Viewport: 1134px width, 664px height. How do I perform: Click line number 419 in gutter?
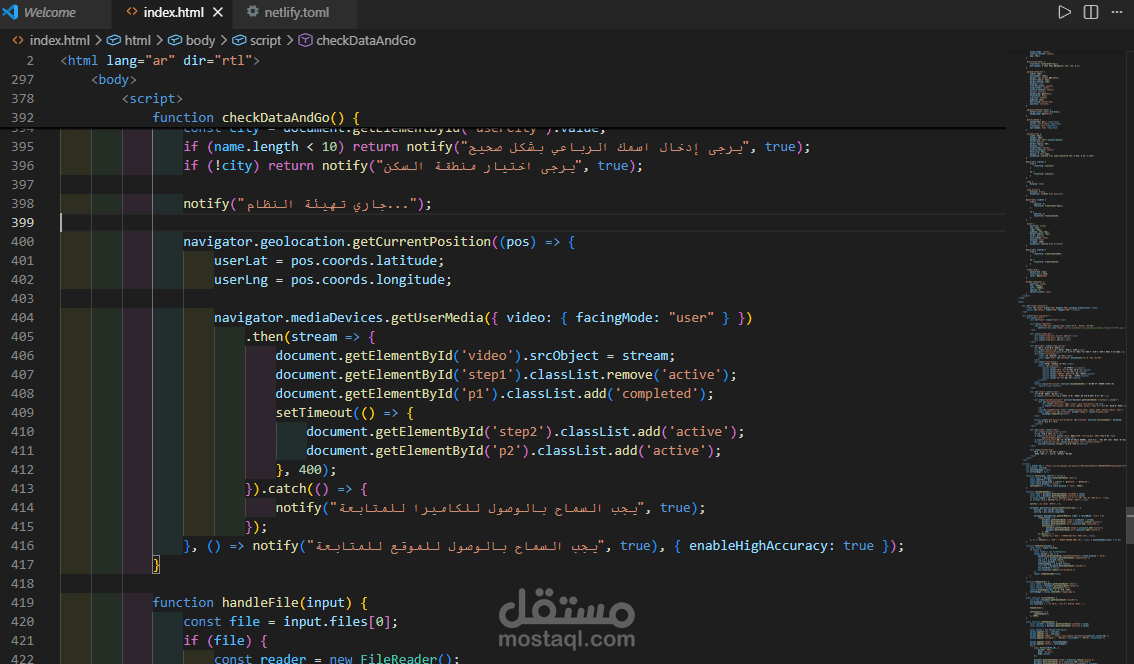[x=22, y=603]
